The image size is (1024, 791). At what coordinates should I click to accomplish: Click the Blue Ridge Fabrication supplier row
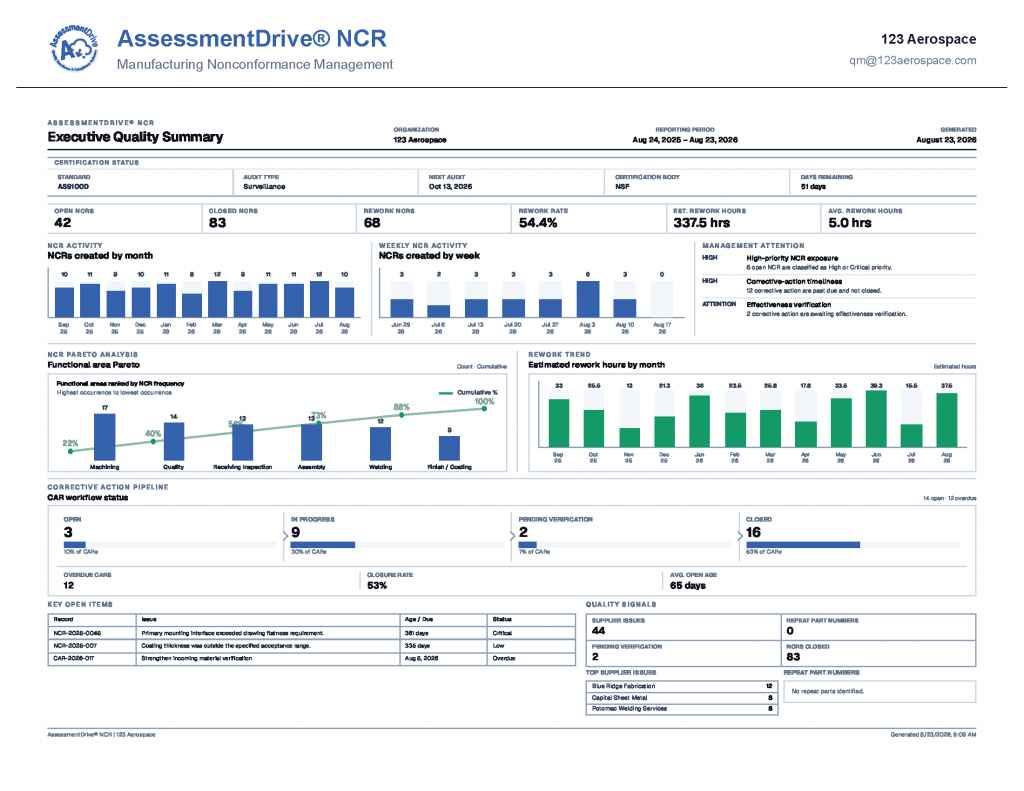tap(682, 686)
